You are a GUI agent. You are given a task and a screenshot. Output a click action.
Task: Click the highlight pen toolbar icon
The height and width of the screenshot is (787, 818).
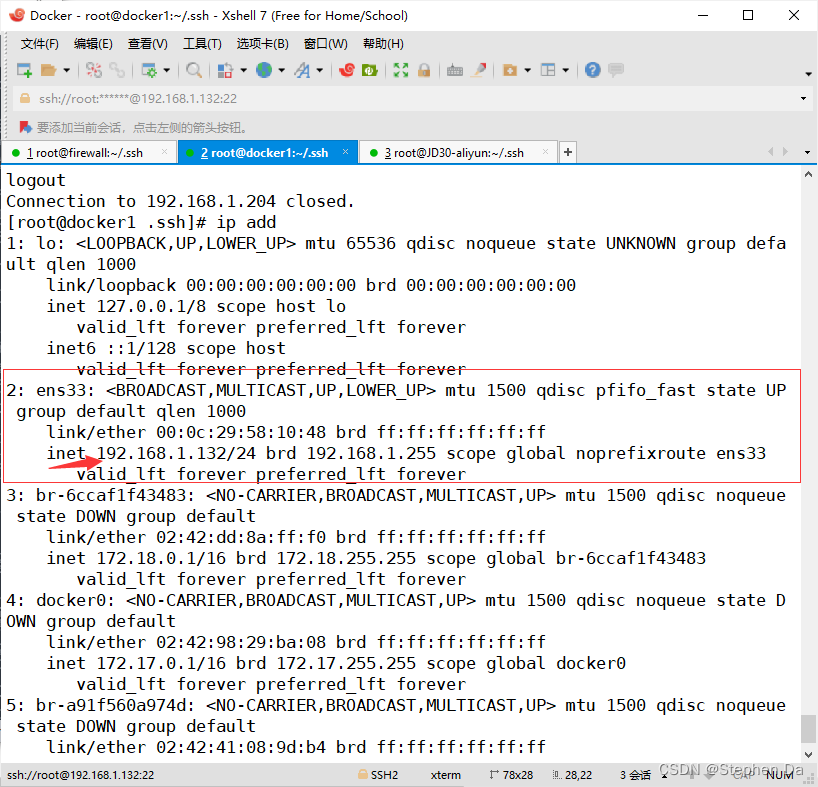point(478,70)
